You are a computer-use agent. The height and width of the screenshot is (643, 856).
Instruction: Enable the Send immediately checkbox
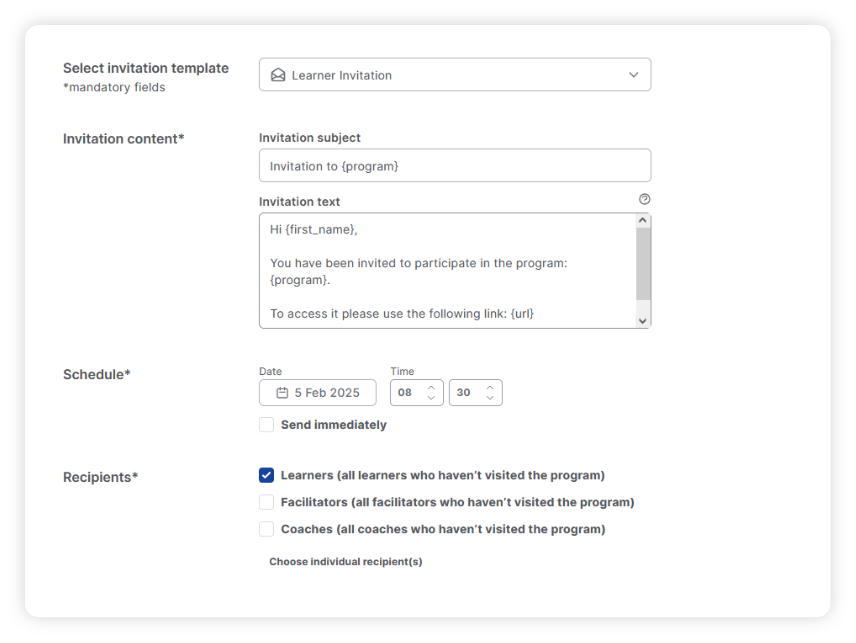tap(266, 425)
